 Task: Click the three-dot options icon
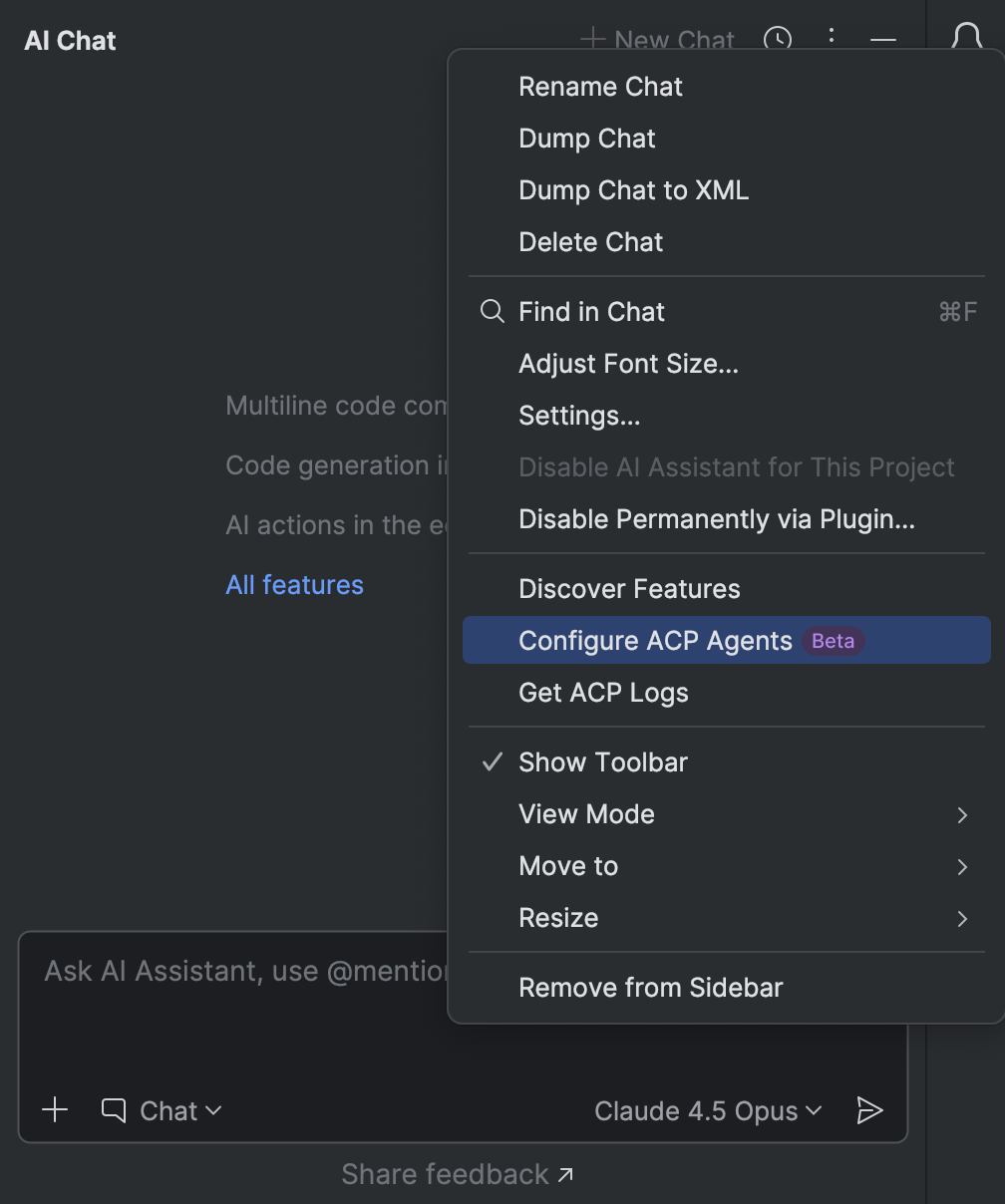coord(832,38)
